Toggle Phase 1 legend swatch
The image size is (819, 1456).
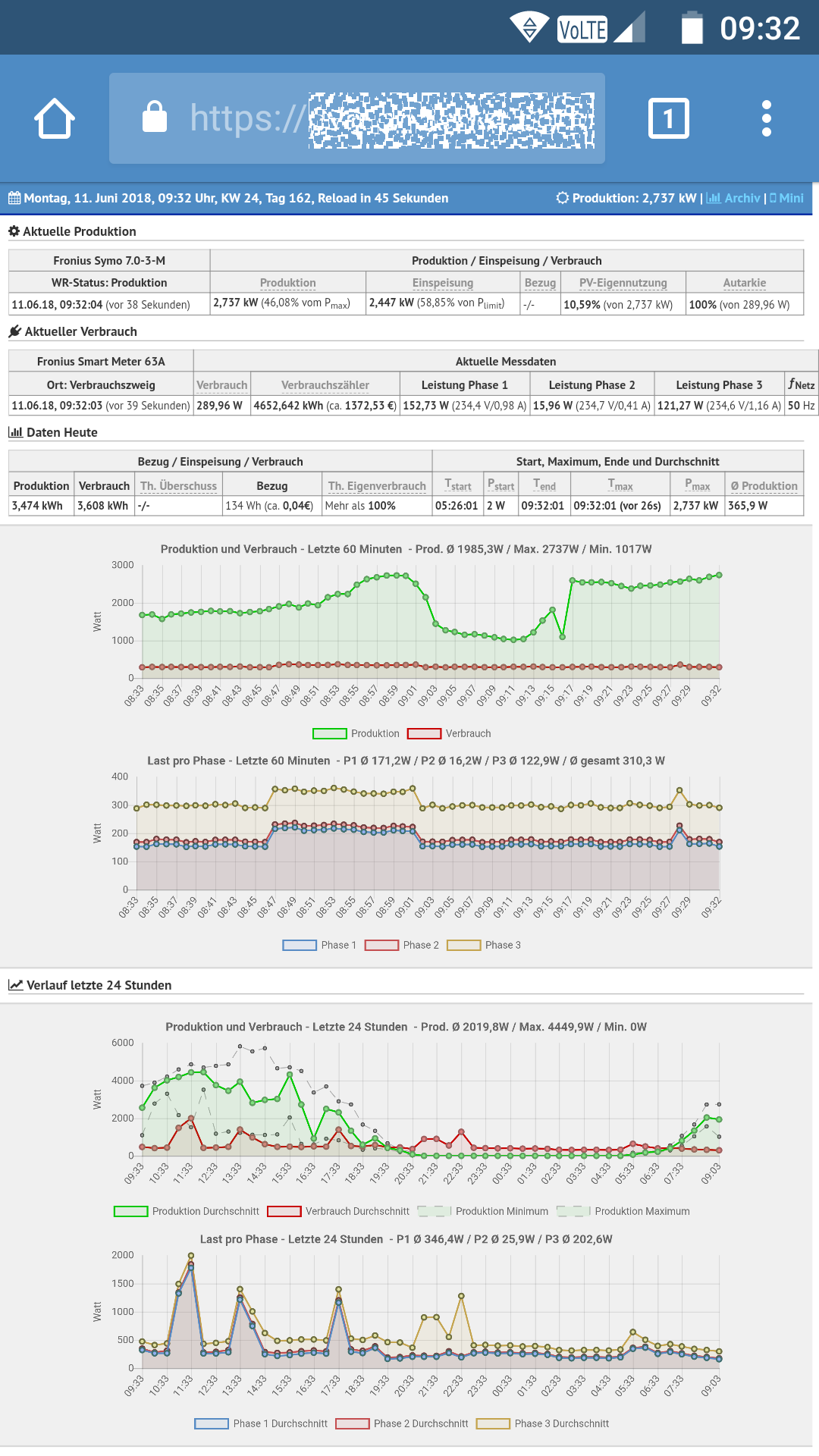[299, 945]
